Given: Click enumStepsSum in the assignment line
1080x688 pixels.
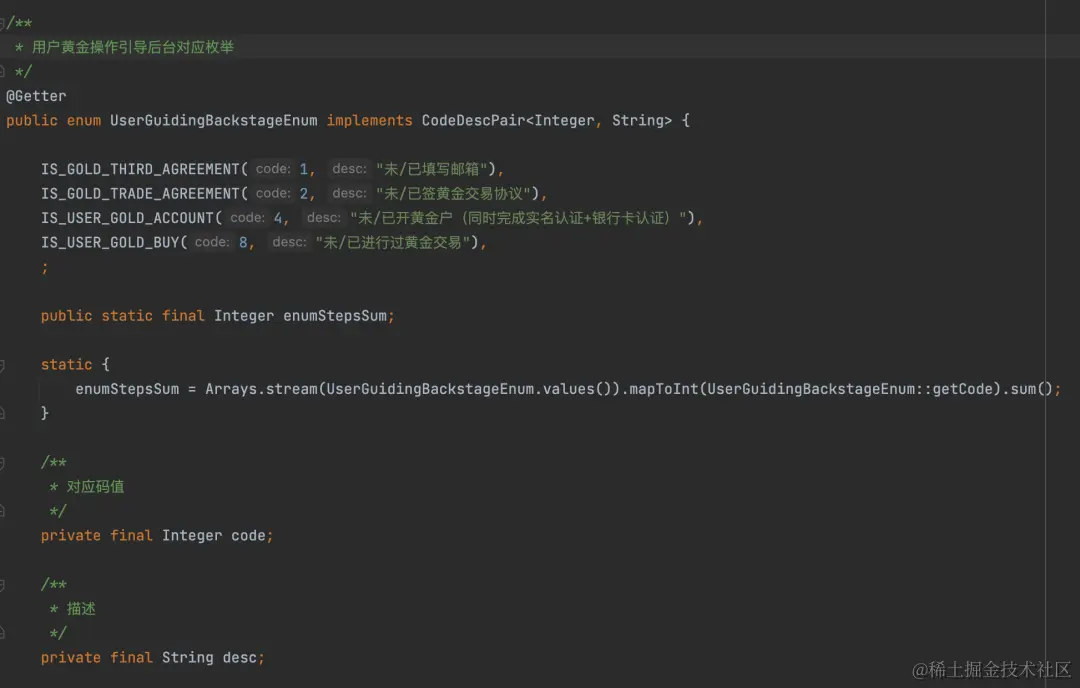Looking at the screenshot, I should point(127,389).
